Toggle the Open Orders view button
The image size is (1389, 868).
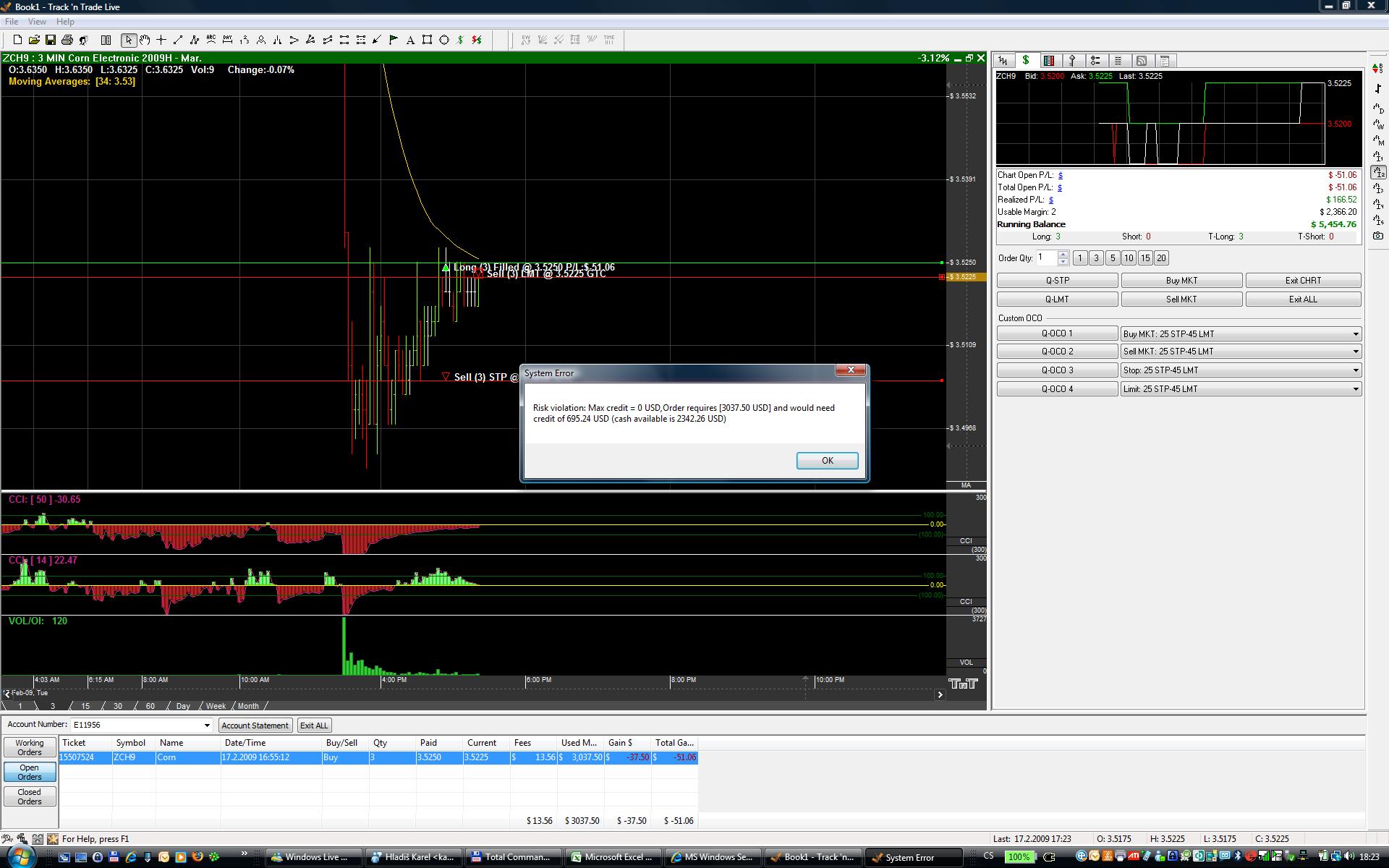click(30, 772)
